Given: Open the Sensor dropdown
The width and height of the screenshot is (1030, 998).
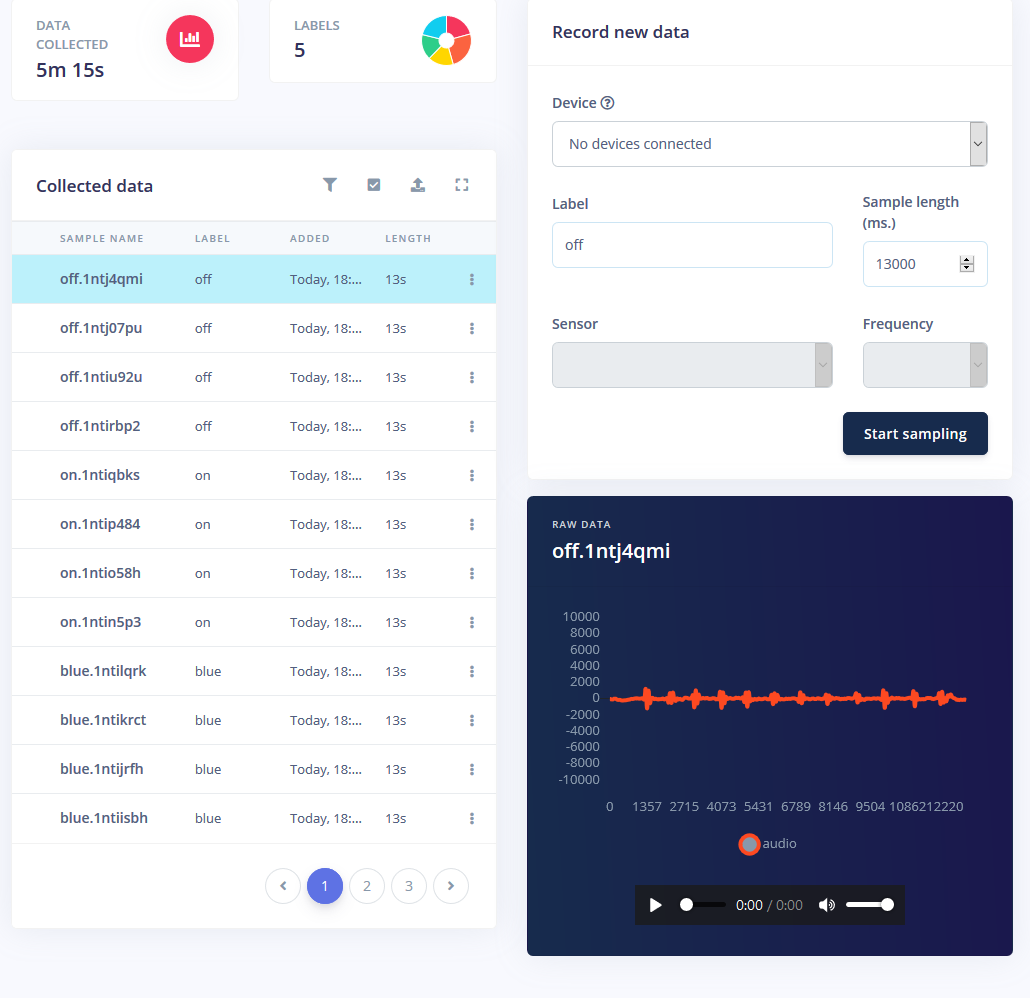Looking at the screenshot, I should 692,365.
